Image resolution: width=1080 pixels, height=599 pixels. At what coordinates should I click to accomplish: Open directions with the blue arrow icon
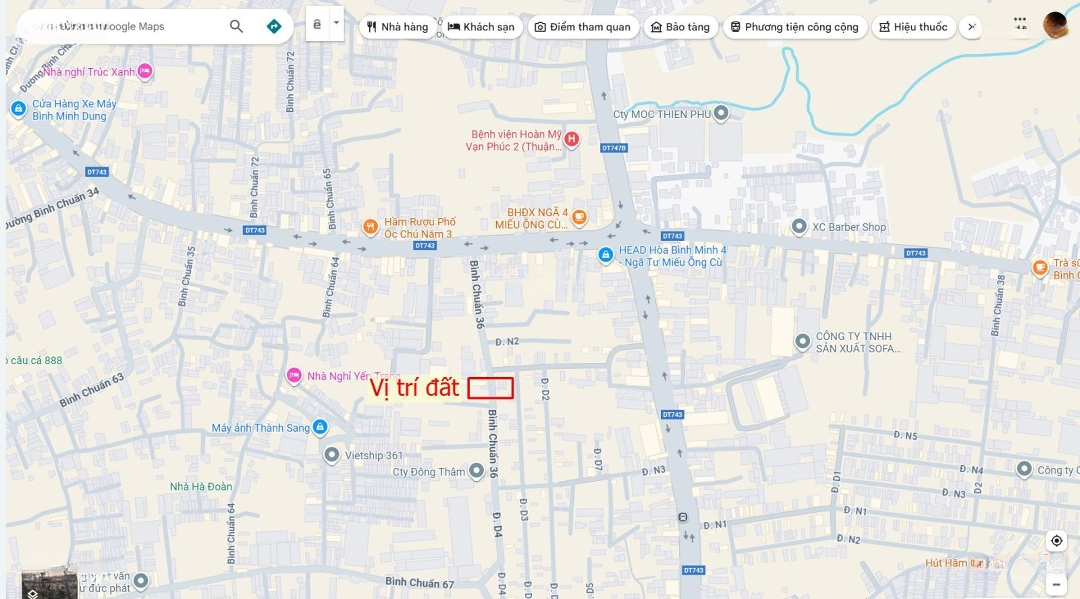coord(274,26)
